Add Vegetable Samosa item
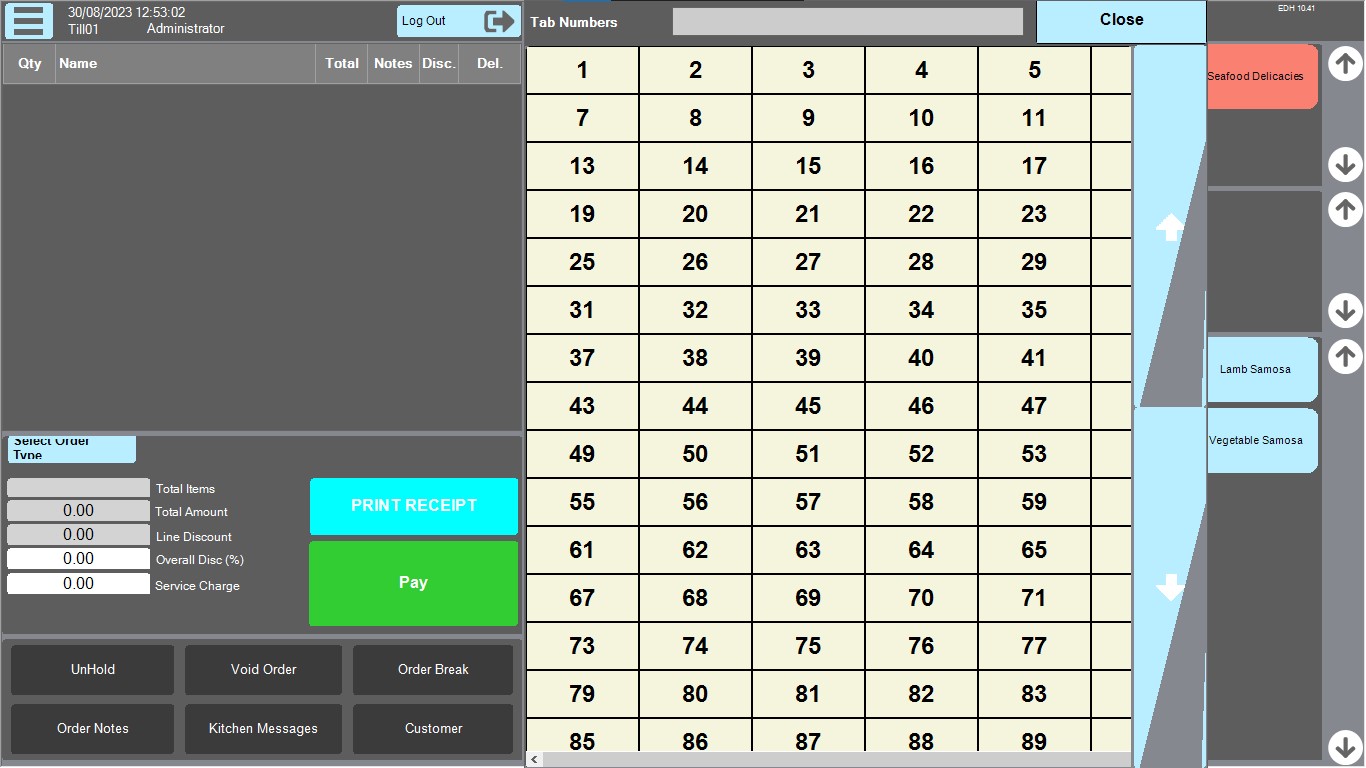Image resolution: width=1366 pixels, height=768 pixels. [1260, 441]
